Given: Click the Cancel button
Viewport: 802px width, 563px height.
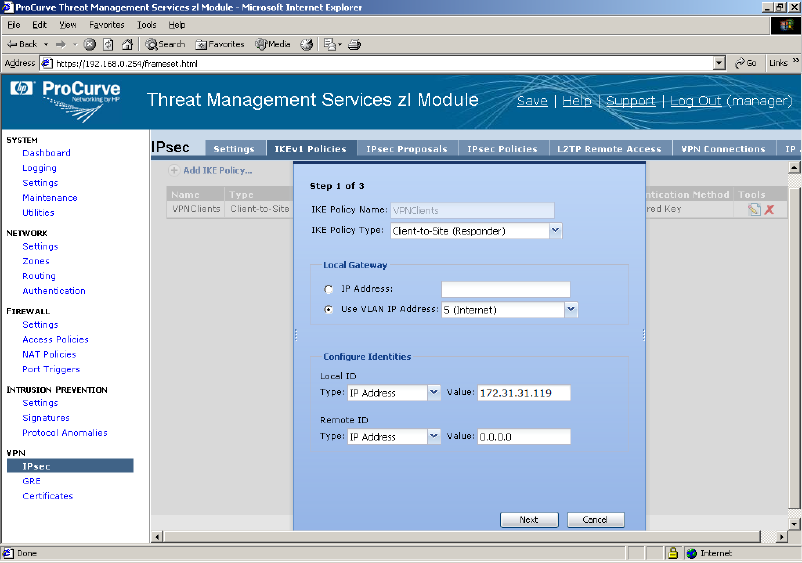Looking at the screenshot, I should [x=595, y=520].
